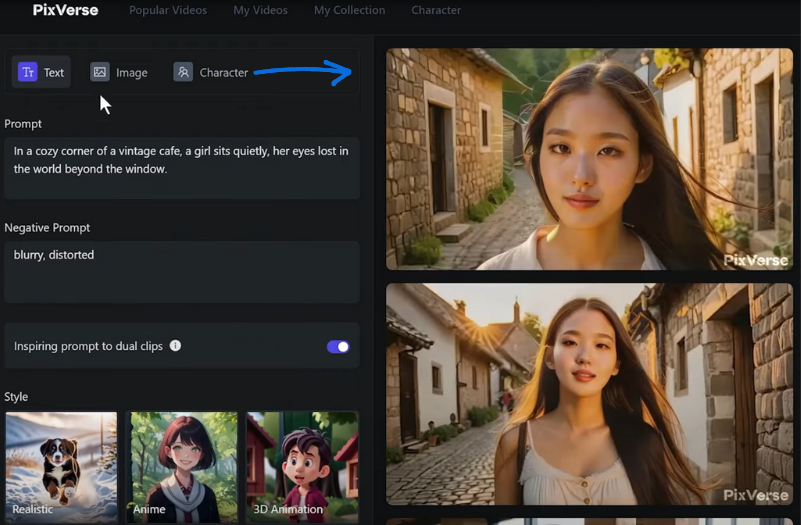Screen dimensions: 801x525
Task: Choose the 3D Animation style thumbnail
Action: click(x=302, y=467)
